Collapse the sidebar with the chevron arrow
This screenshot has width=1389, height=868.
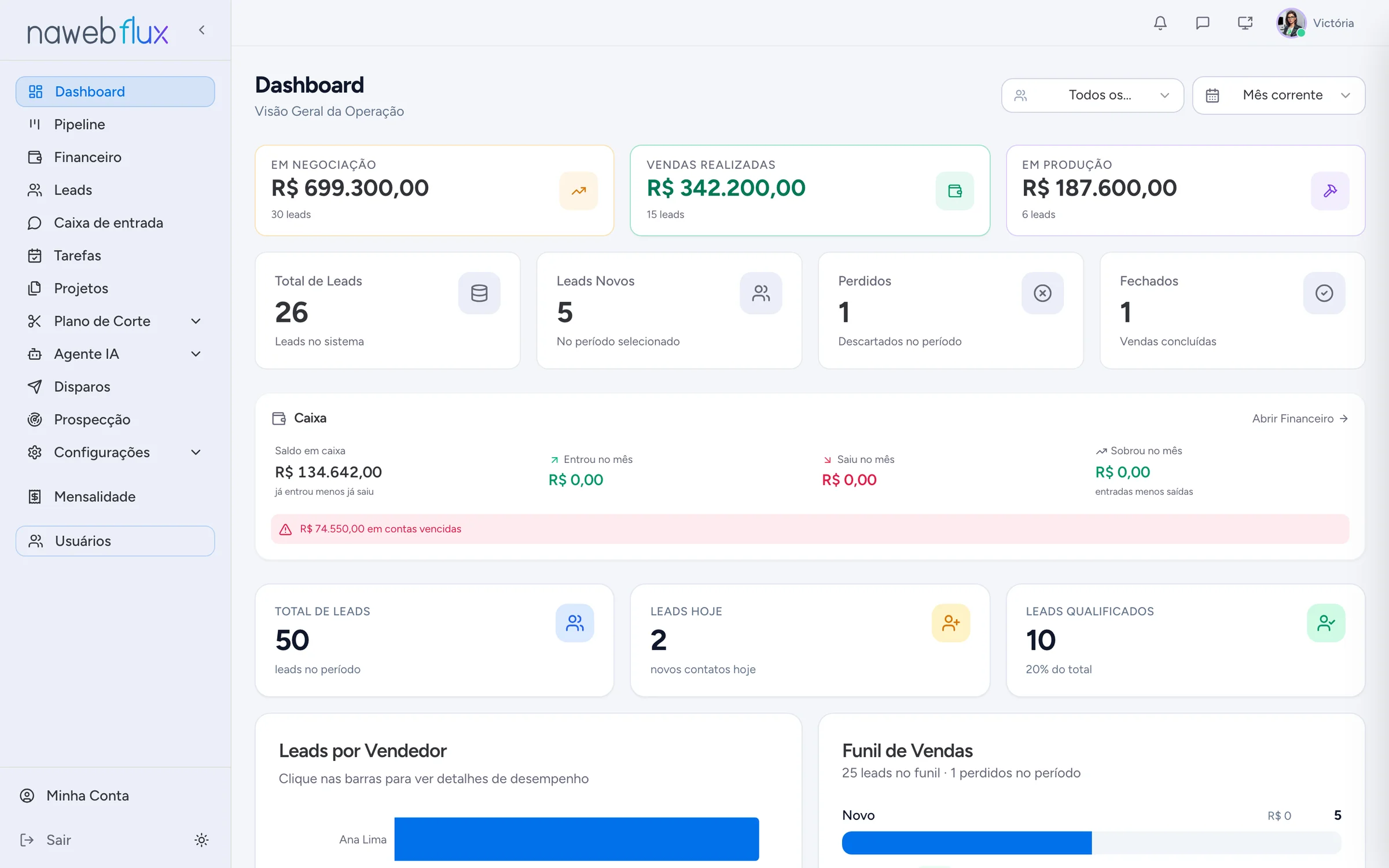click(x=201, y=30)
